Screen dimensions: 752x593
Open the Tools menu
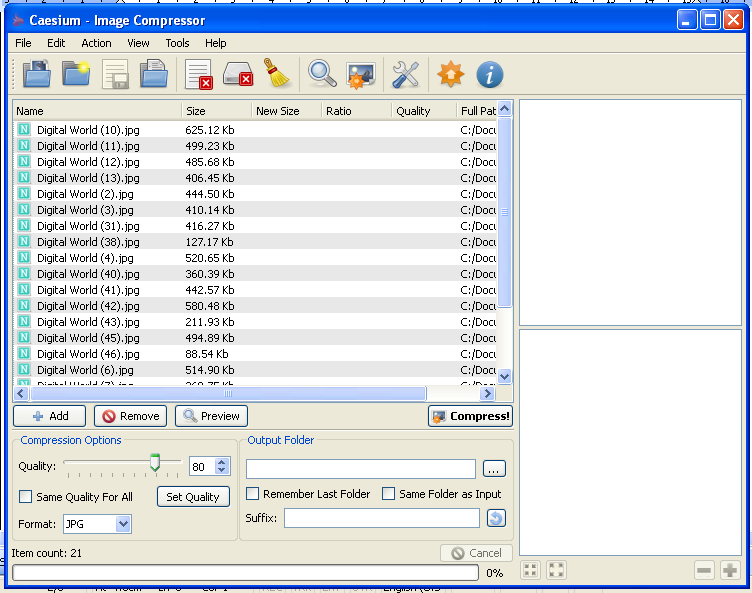(177, 43)
